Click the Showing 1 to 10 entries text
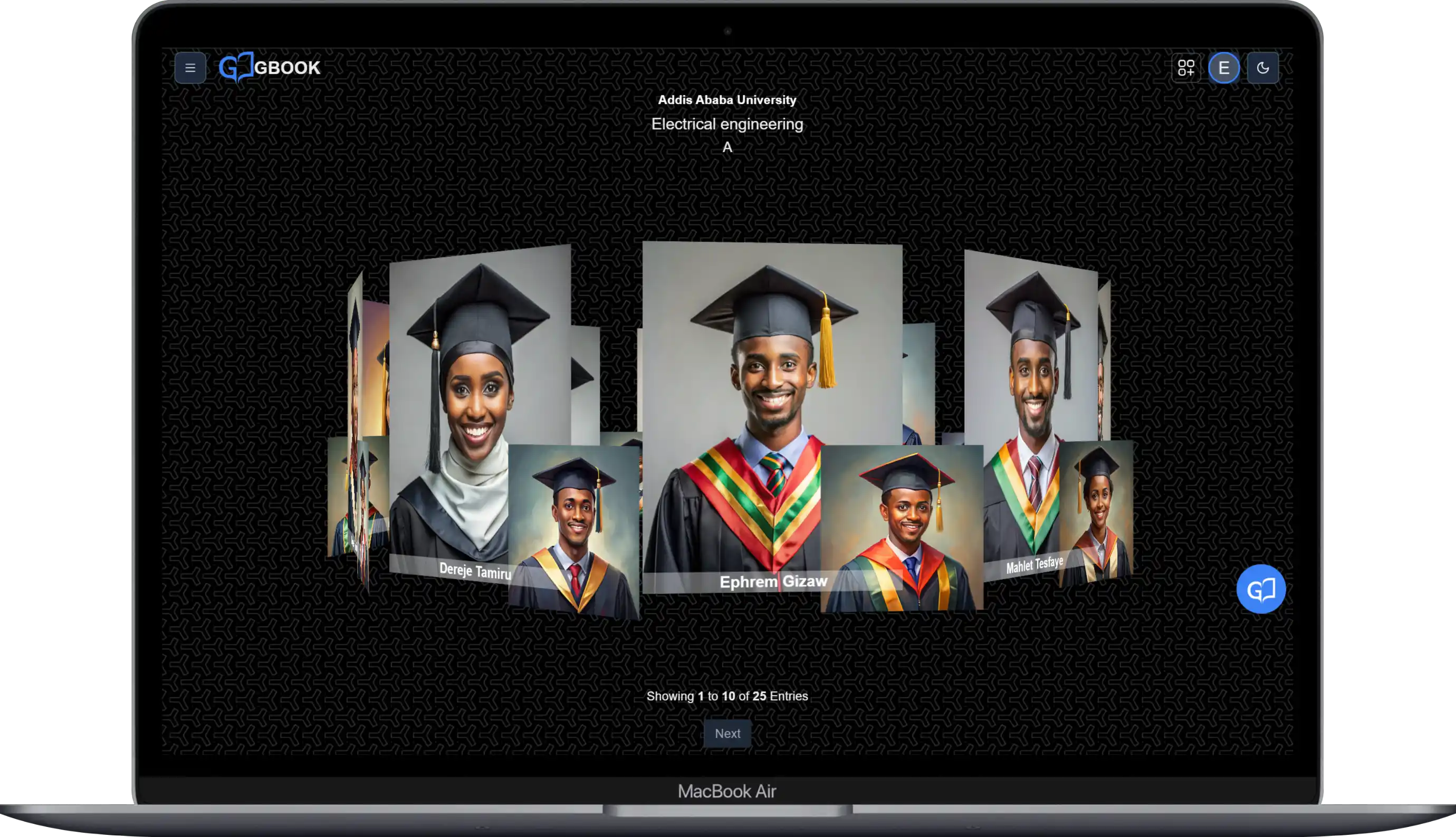Viewport: 1456px width, 837px height. (x=727, y=696)
